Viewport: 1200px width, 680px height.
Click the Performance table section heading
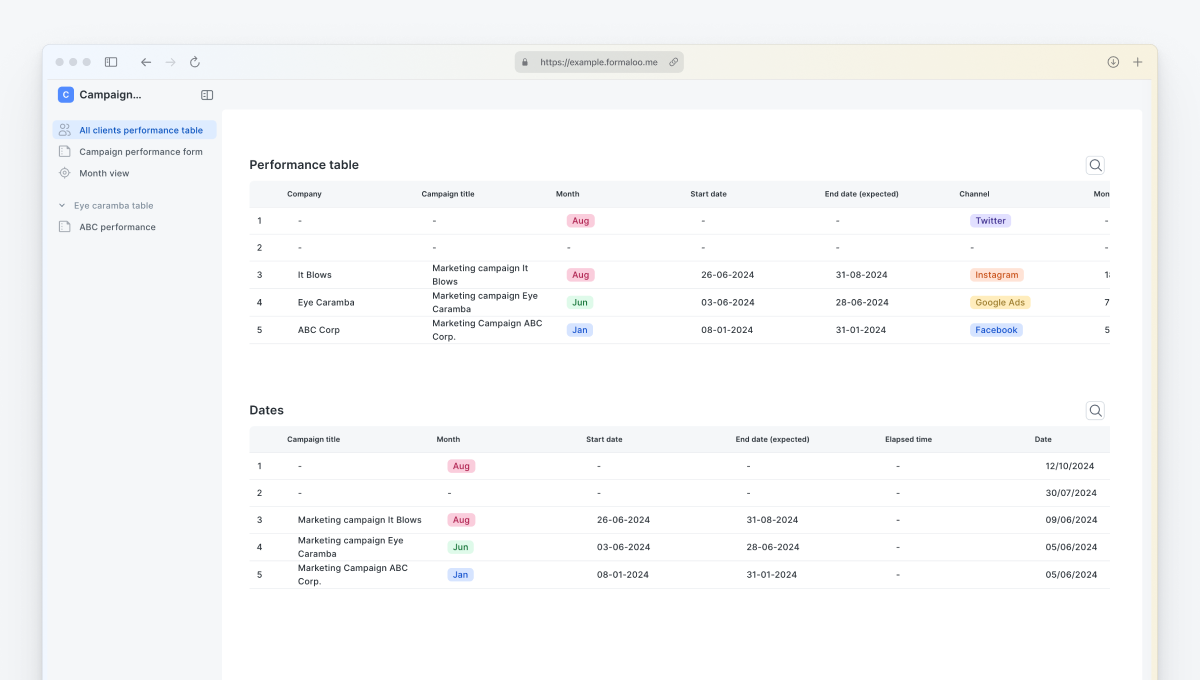coord(304,165)
